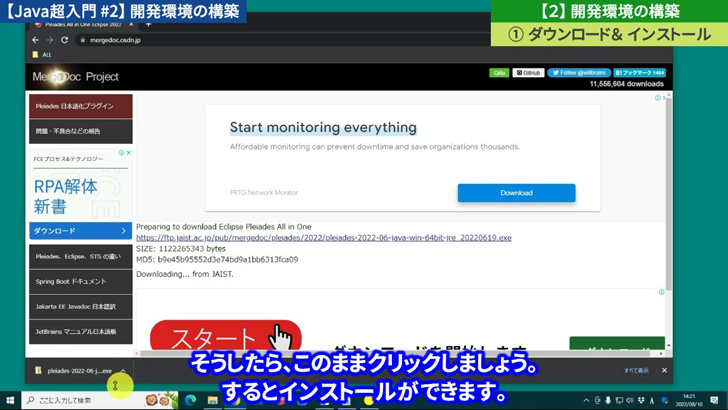Open the GitHub badge link
The width and height of the screenshot is (728, 410).
click(x=528, y=73)
